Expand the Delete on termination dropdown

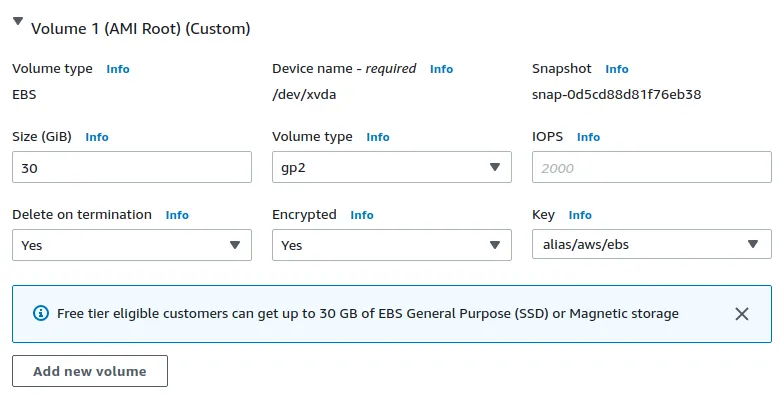[132, 245]
